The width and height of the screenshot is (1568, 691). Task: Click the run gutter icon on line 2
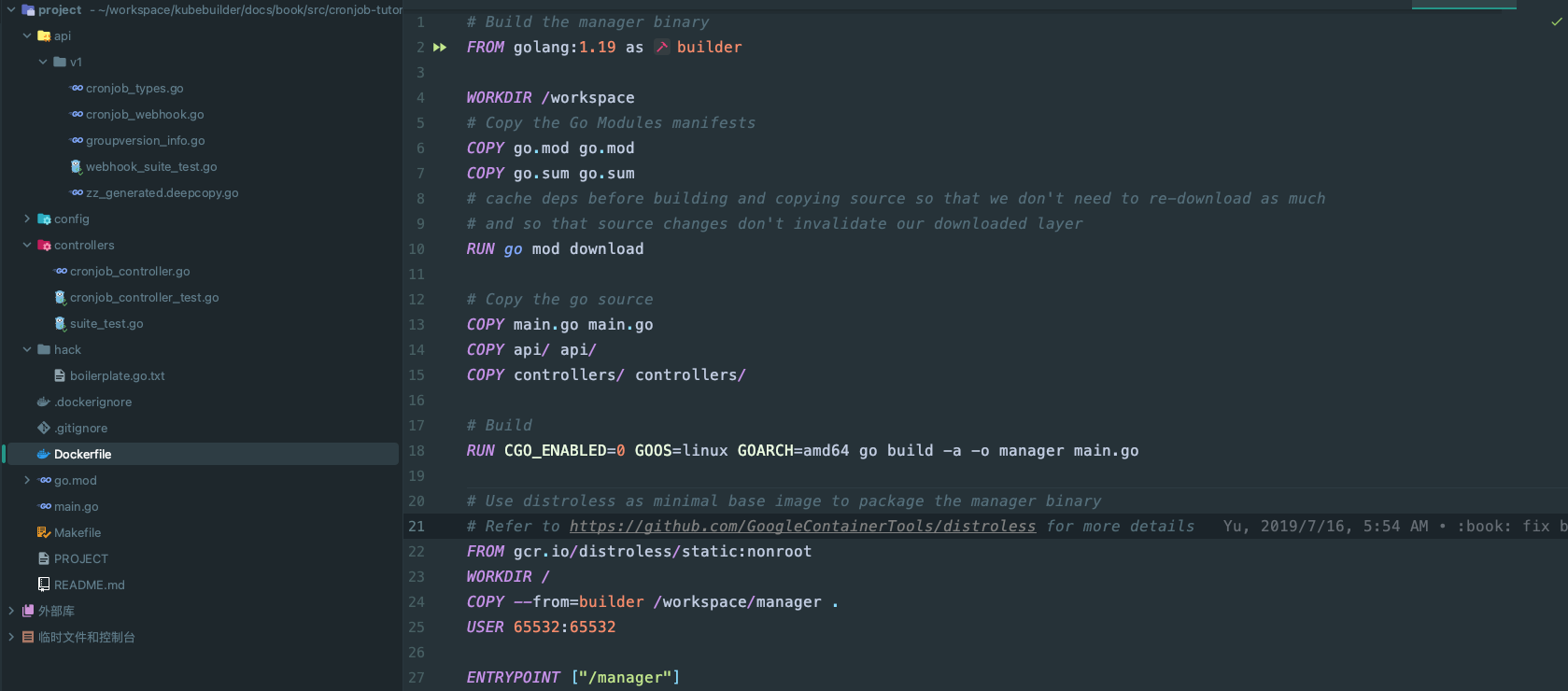[x=440, y=47]
